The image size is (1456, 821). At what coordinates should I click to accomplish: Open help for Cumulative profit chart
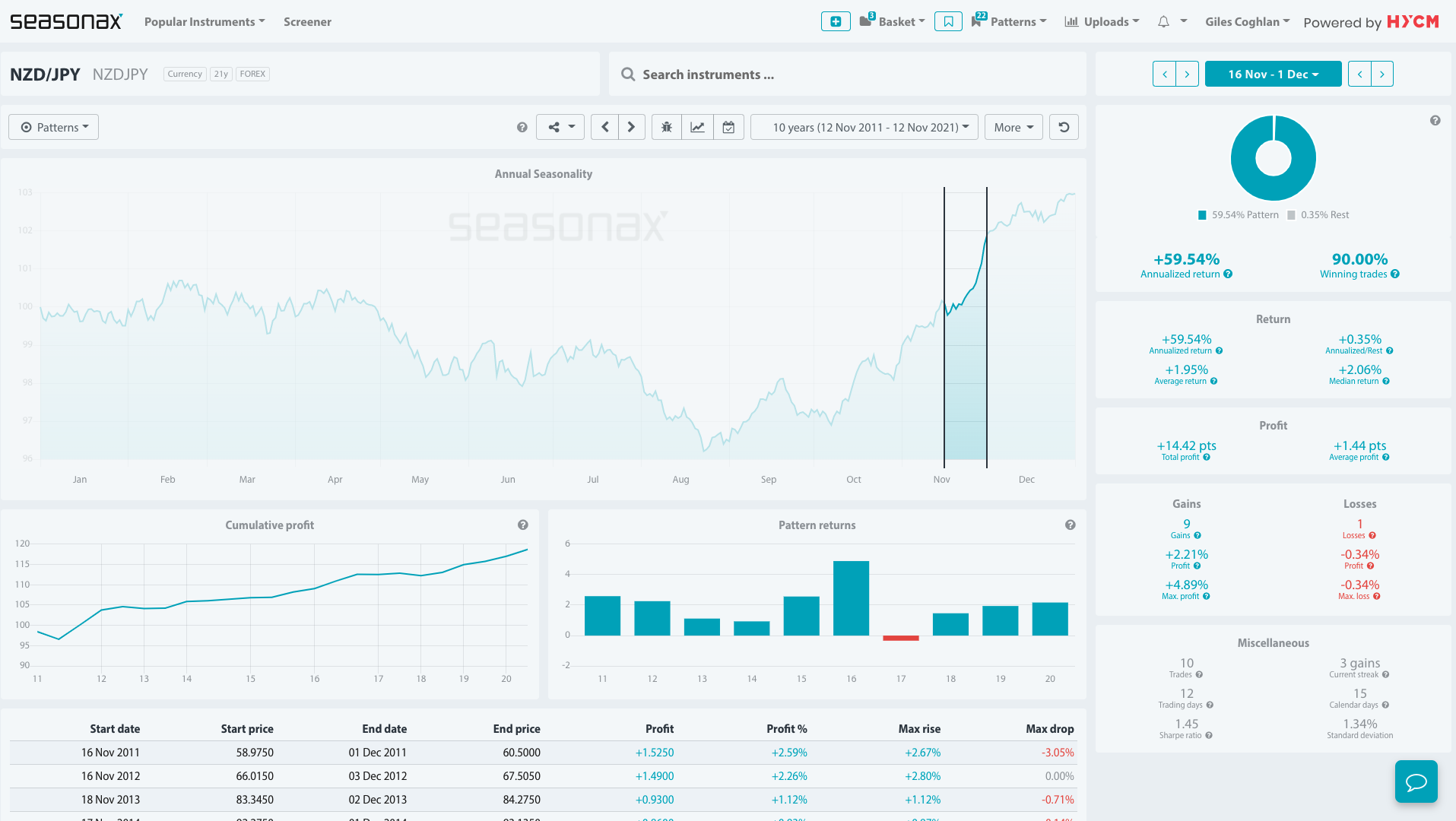(x=523, y=525)
